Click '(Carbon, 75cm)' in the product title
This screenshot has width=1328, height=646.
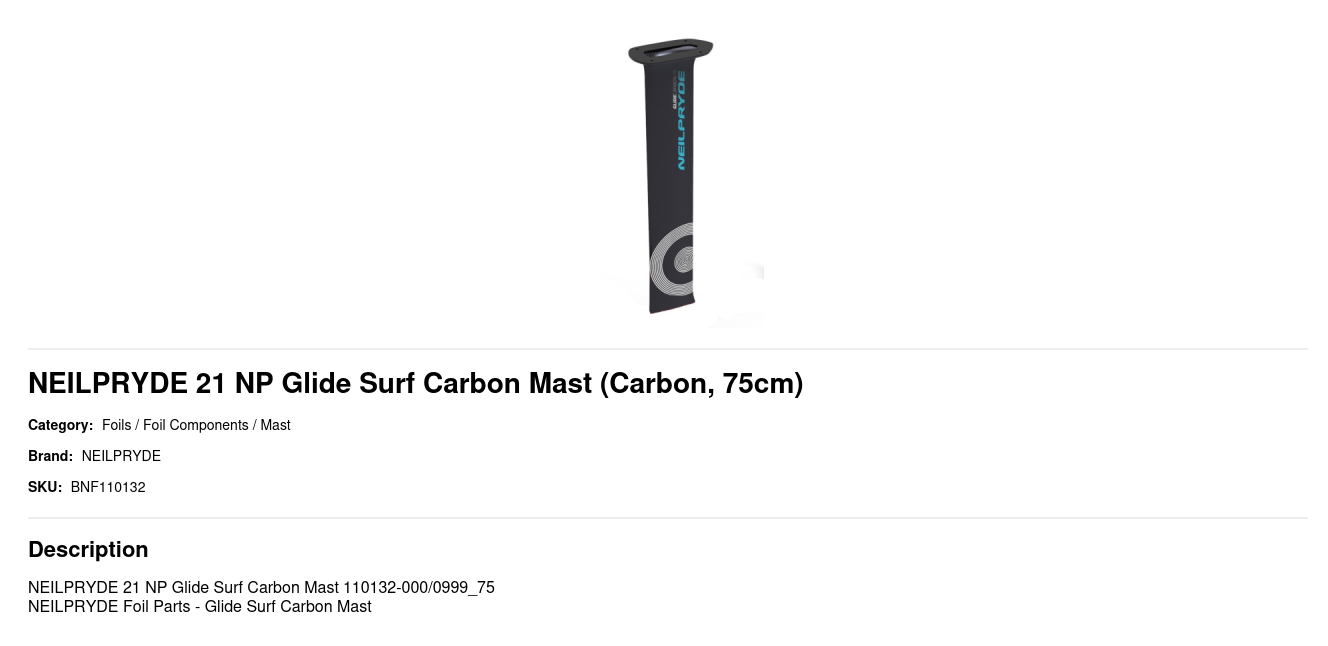701,384
